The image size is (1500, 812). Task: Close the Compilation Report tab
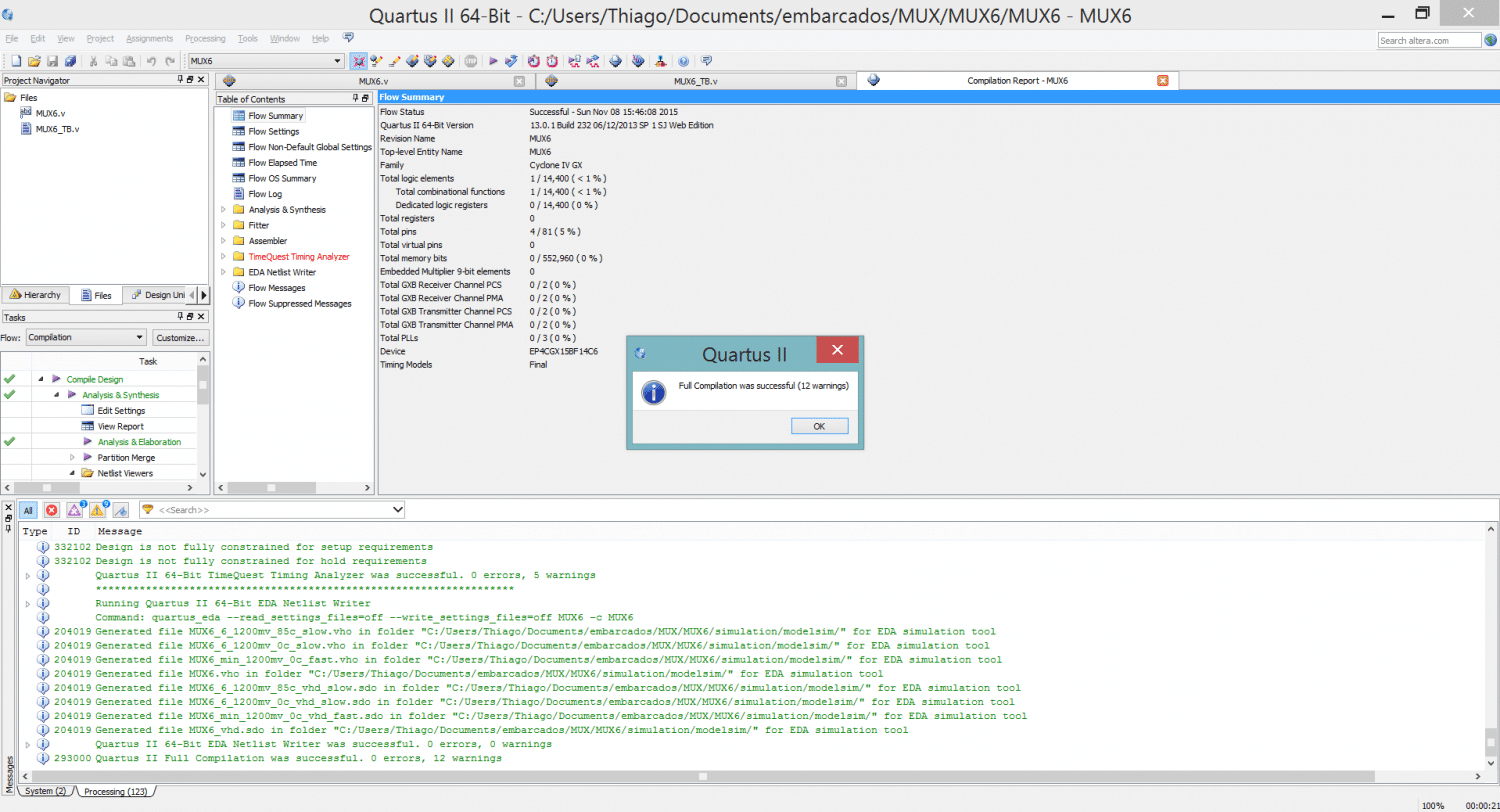(1162, 81)
